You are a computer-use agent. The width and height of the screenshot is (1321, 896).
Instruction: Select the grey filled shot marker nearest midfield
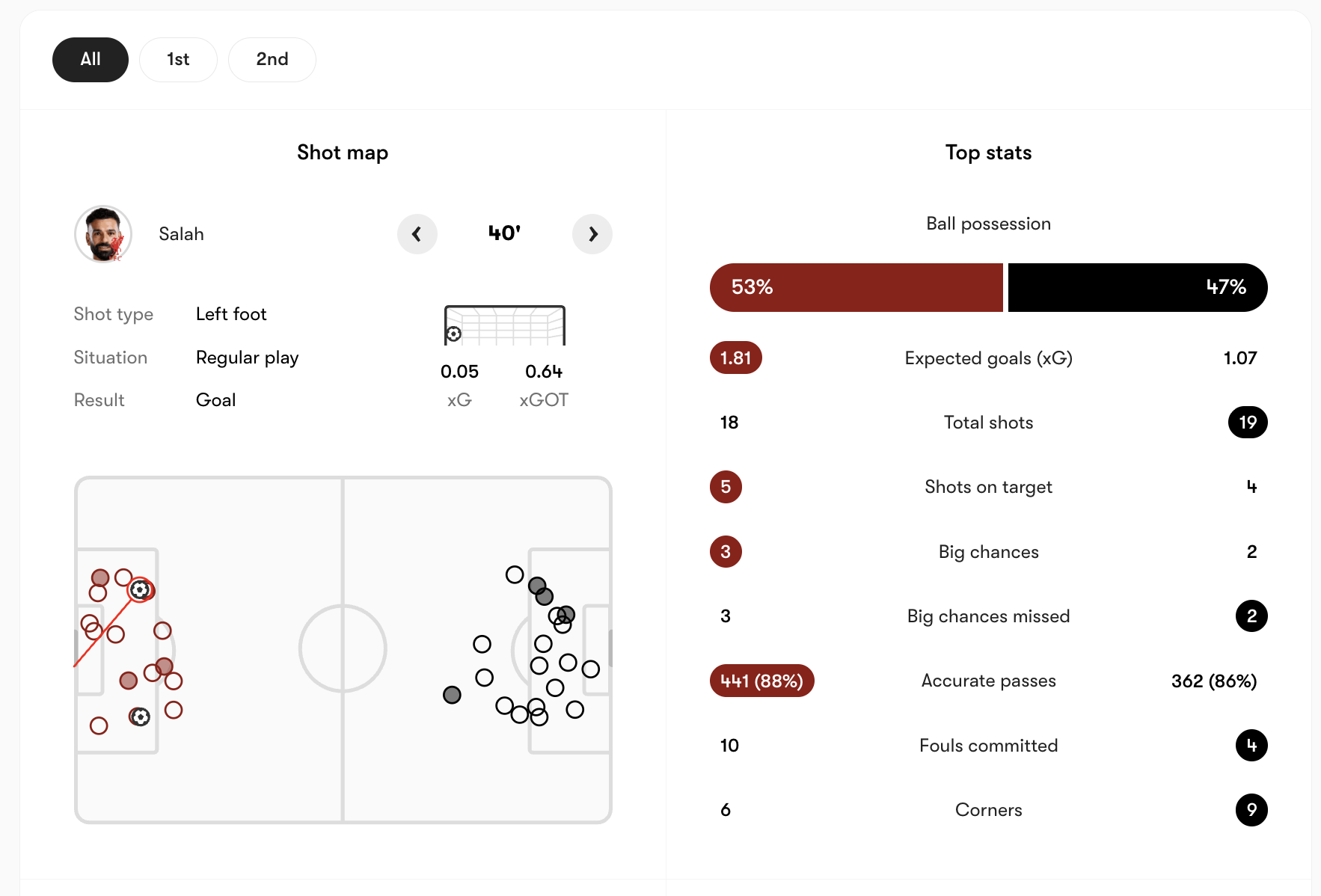[452, 695]
